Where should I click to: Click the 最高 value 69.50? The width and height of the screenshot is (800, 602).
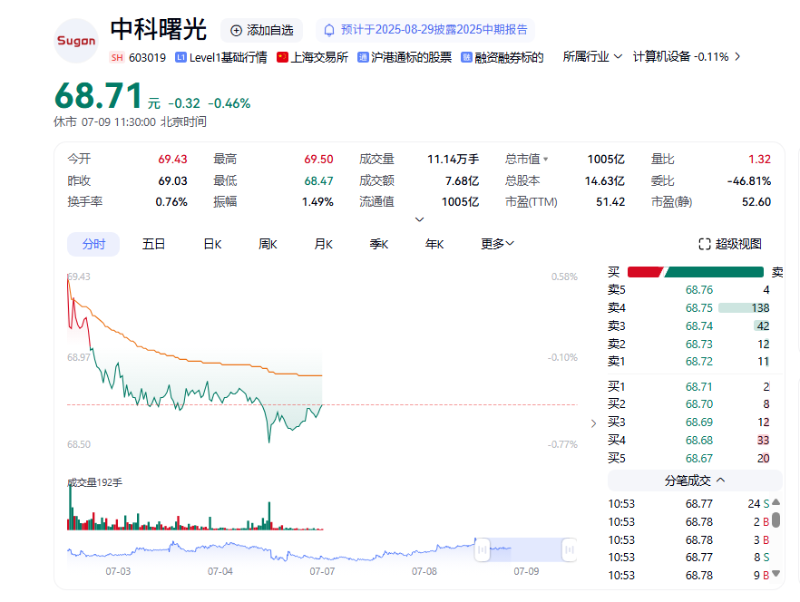(x=318, y=160)
